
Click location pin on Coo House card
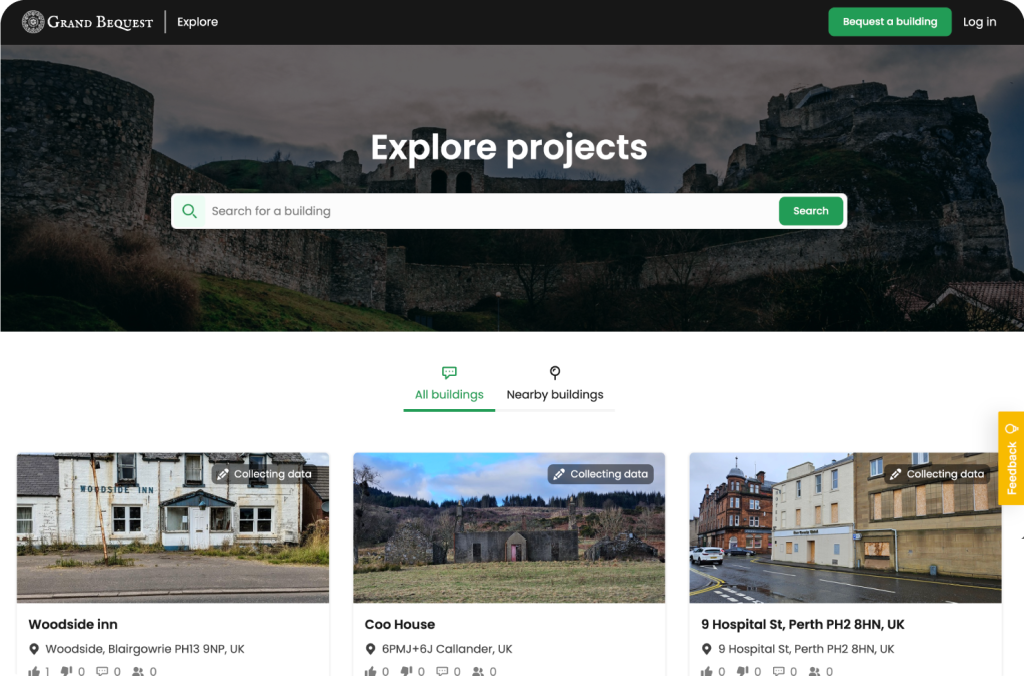coord(371,649)
